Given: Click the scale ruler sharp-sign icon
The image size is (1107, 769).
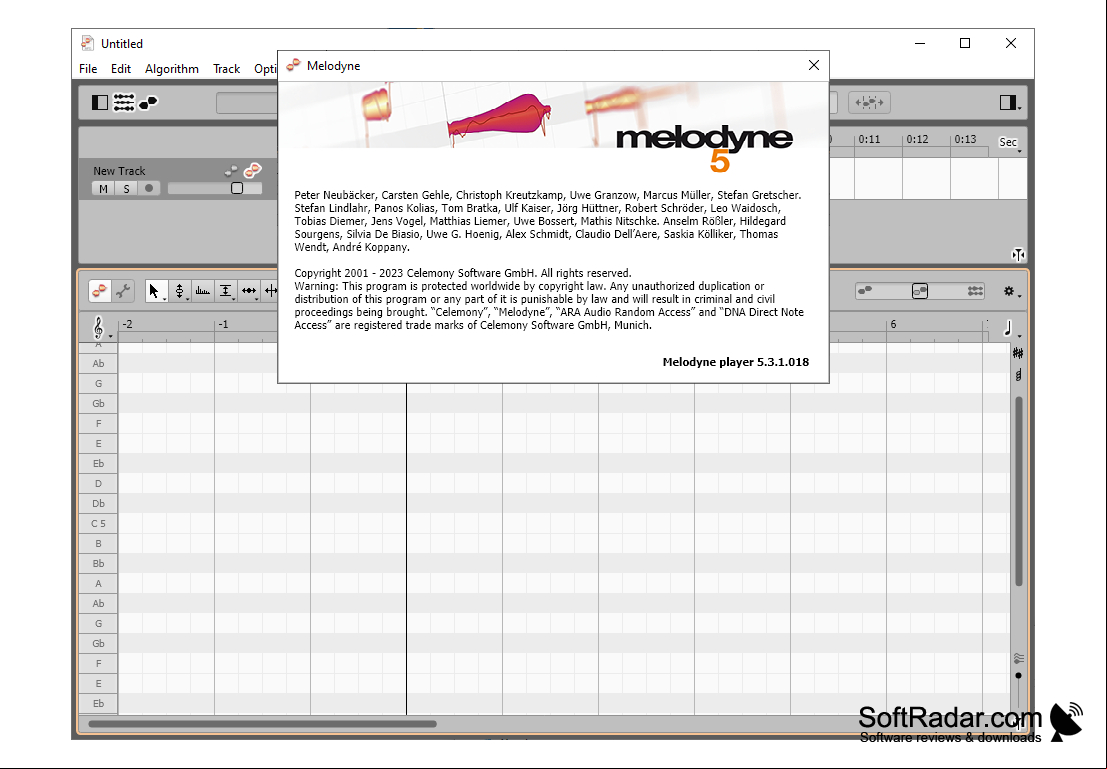Looking at the screenshot, I should pyautogui.click(x=1018, y=353).
